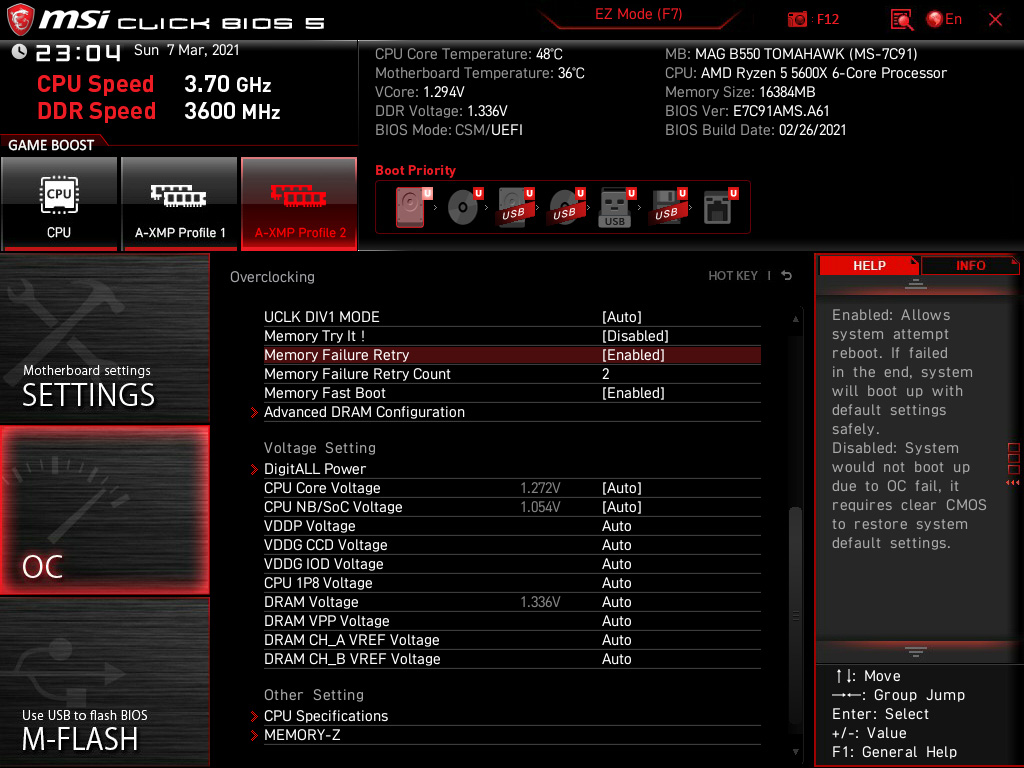Open the DigitALL Power submenu
Viewport: 1024px width, 768px height.
point(315,468)
